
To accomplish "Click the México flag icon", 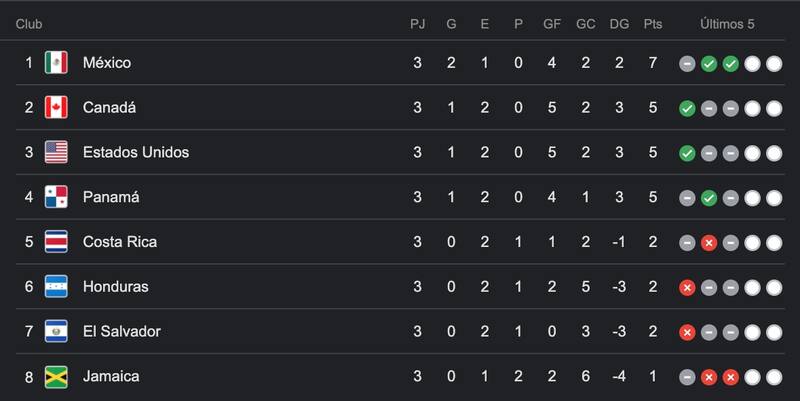I will (56, 63).
